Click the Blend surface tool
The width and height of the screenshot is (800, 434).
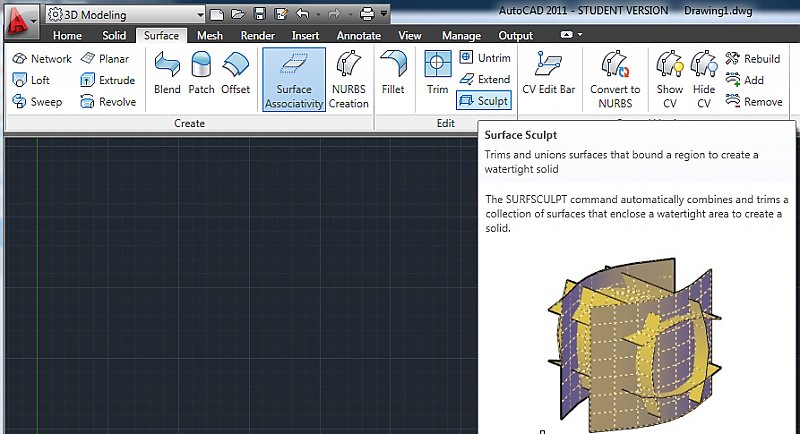click(167, 72)
